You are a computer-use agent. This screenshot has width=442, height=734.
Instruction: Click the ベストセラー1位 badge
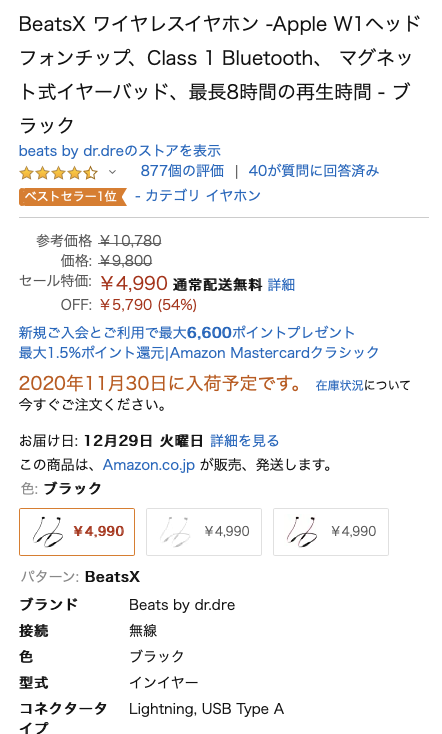(73, 196)
